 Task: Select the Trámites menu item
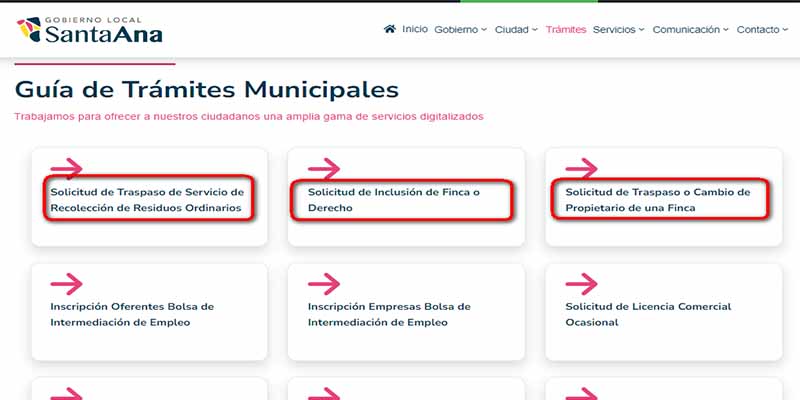pyautogui.click(x=566, y=30)
